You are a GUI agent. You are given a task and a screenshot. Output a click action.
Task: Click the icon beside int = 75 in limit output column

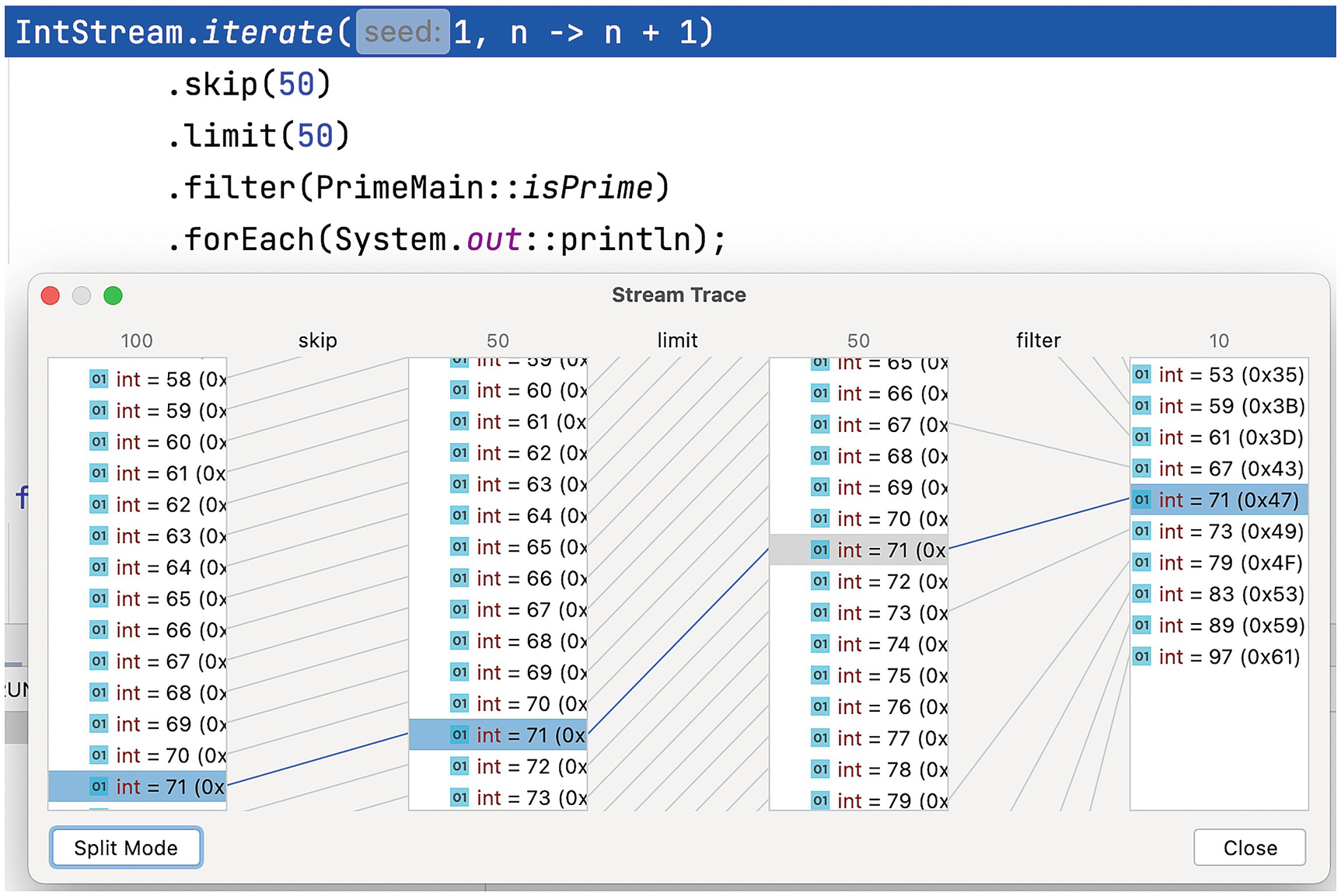[x=820, y=675]
